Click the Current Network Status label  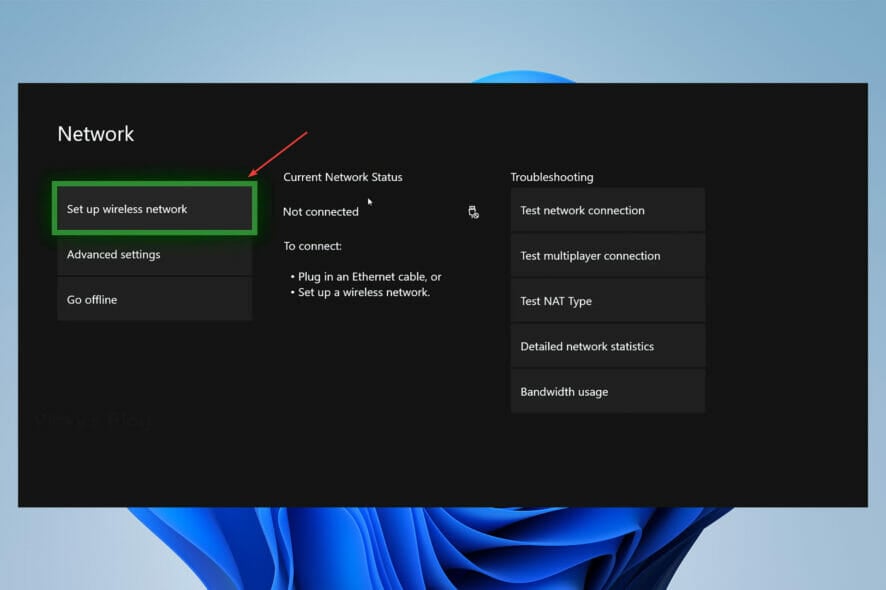[x=343, y=177]
